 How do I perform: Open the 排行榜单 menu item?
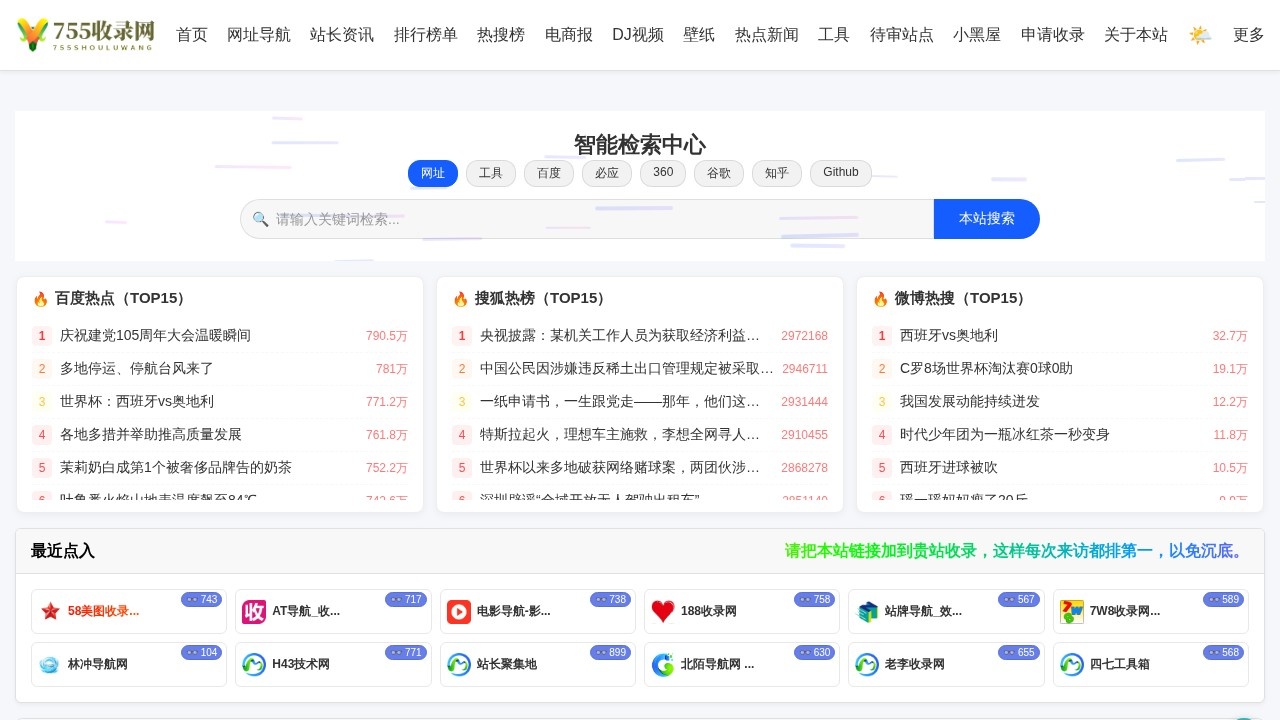pyautogui.click(x=426, y=35)
